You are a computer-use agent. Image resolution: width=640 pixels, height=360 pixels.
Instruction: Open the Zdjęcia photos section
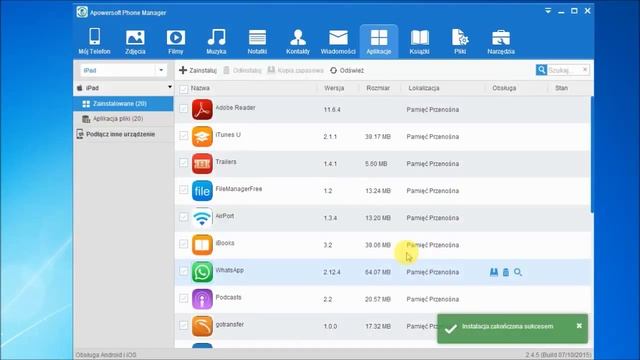(x=135, y=41)
